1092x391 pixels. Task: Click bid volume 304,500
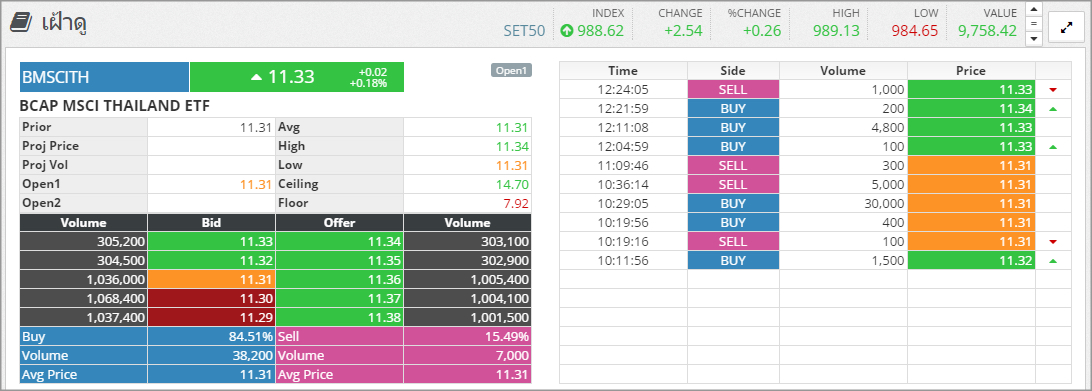[84, 260]
